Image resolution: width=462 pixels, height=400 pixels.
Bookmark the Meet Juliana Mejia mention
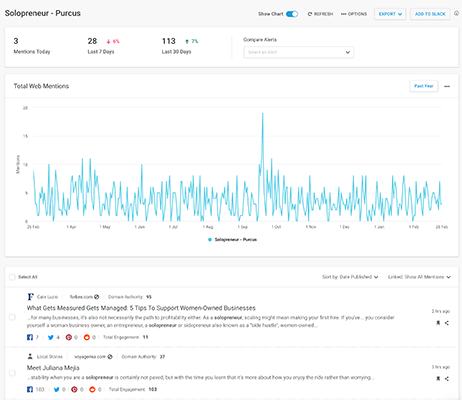[x=438, y=378]
